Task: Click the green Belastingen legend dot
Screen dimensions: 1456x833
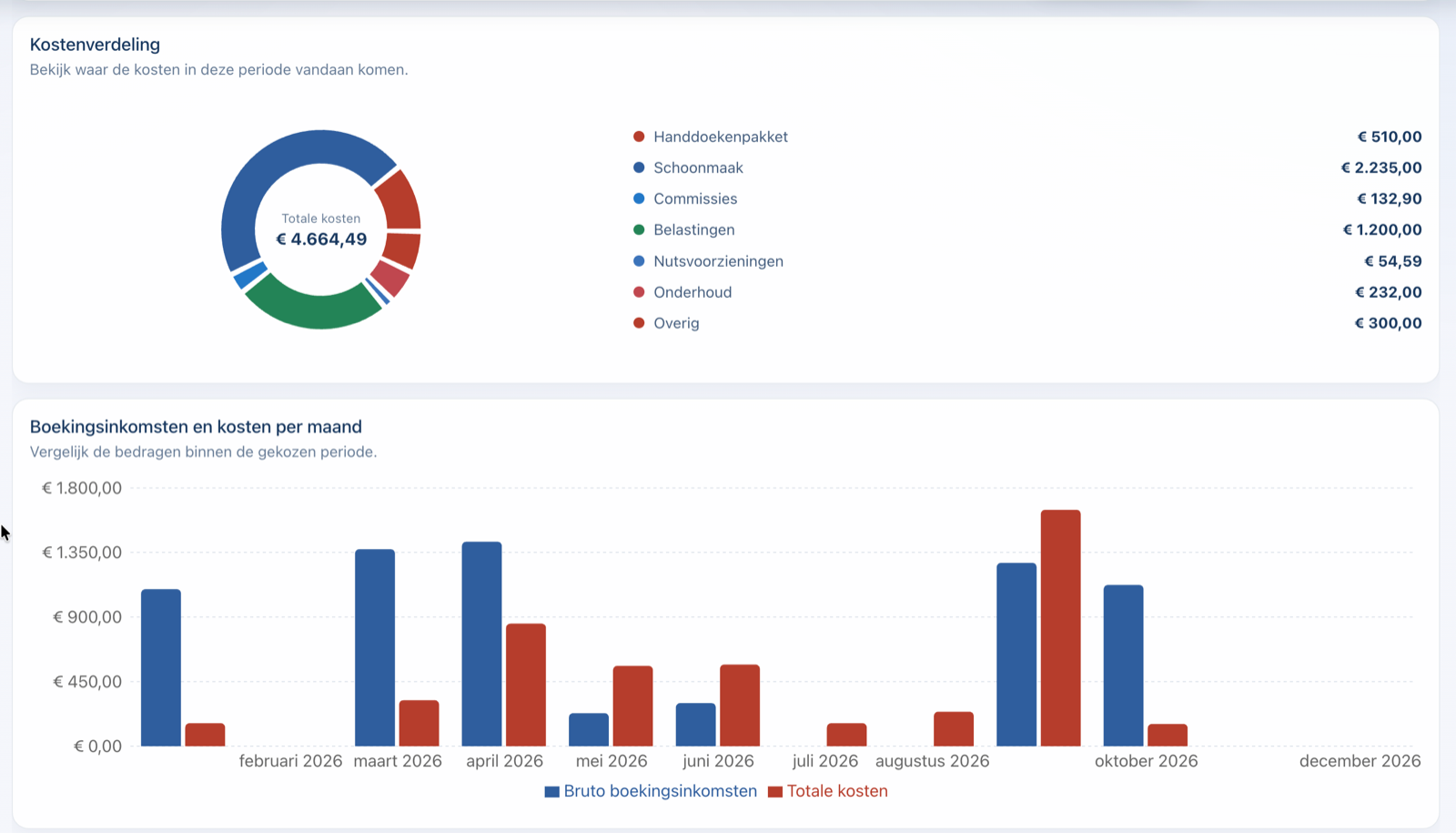Action: tap(639, 229)
